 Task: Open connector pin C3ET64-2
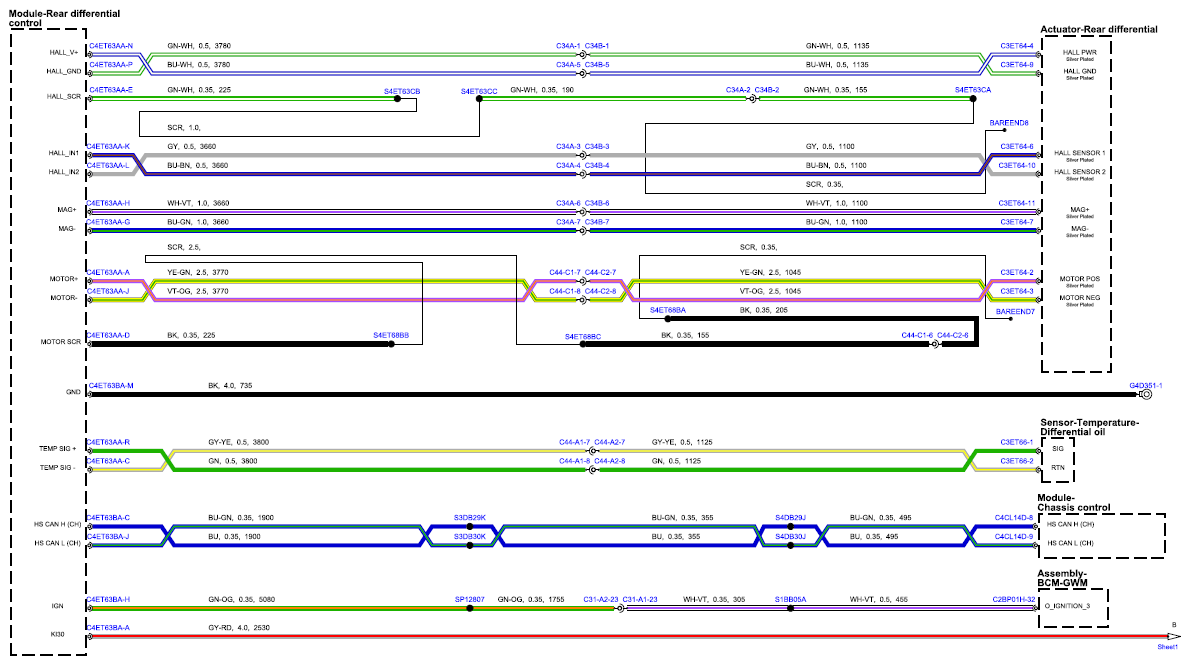coord(1017,273)
